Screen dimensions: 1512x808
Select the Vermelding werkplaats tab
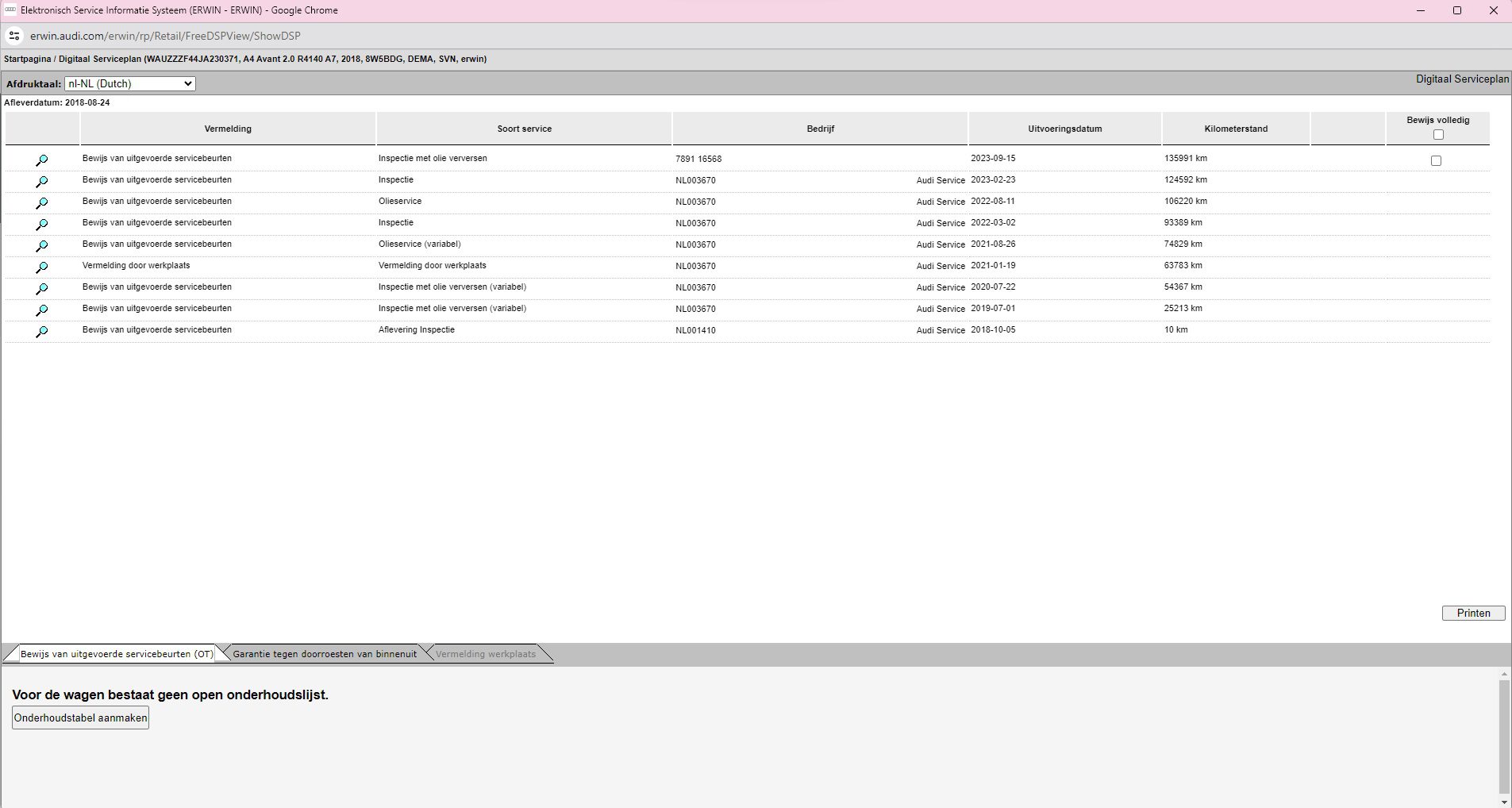[486, 654]
